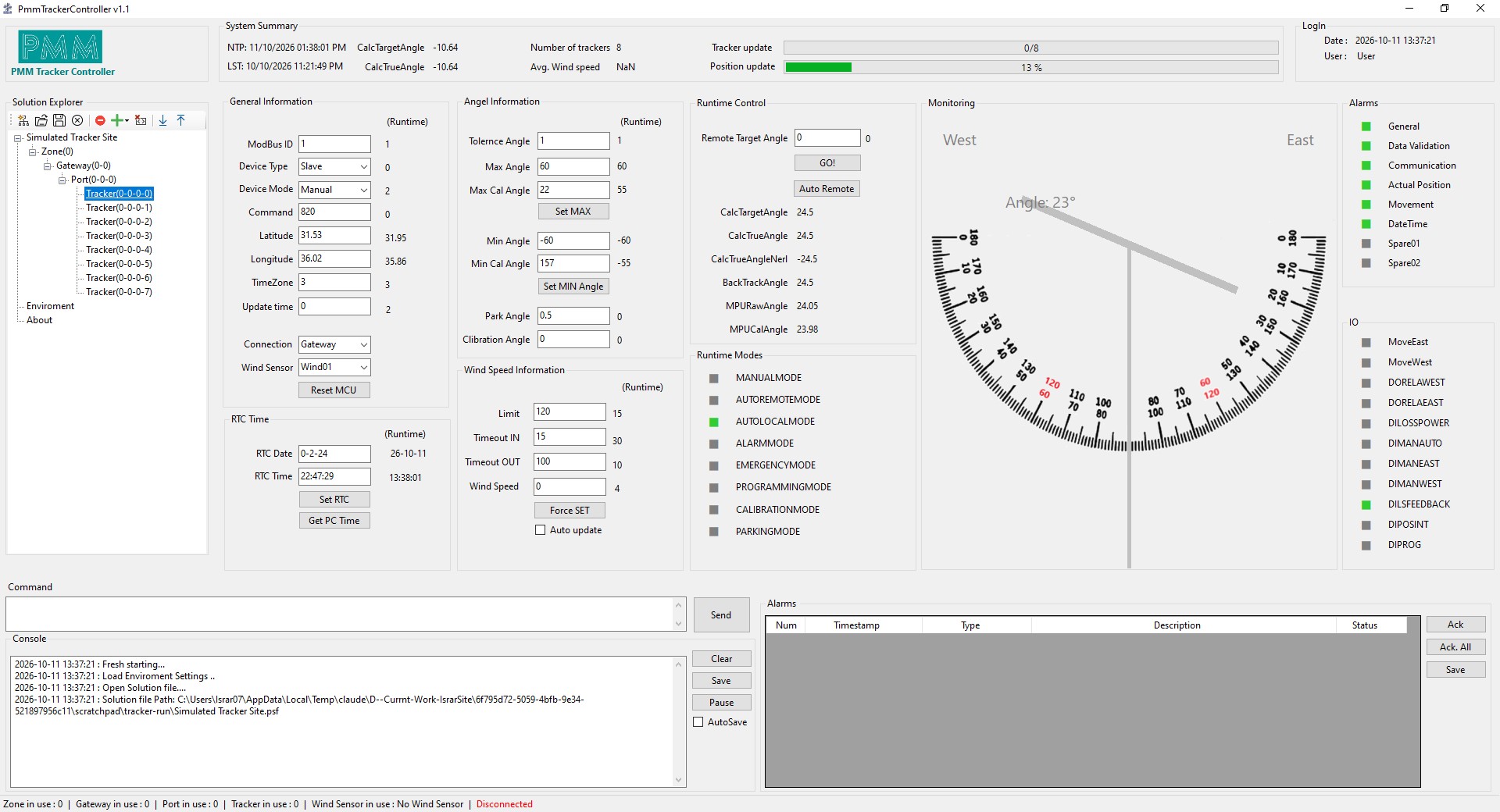Click the red-X code delete icon

(141, 120)
